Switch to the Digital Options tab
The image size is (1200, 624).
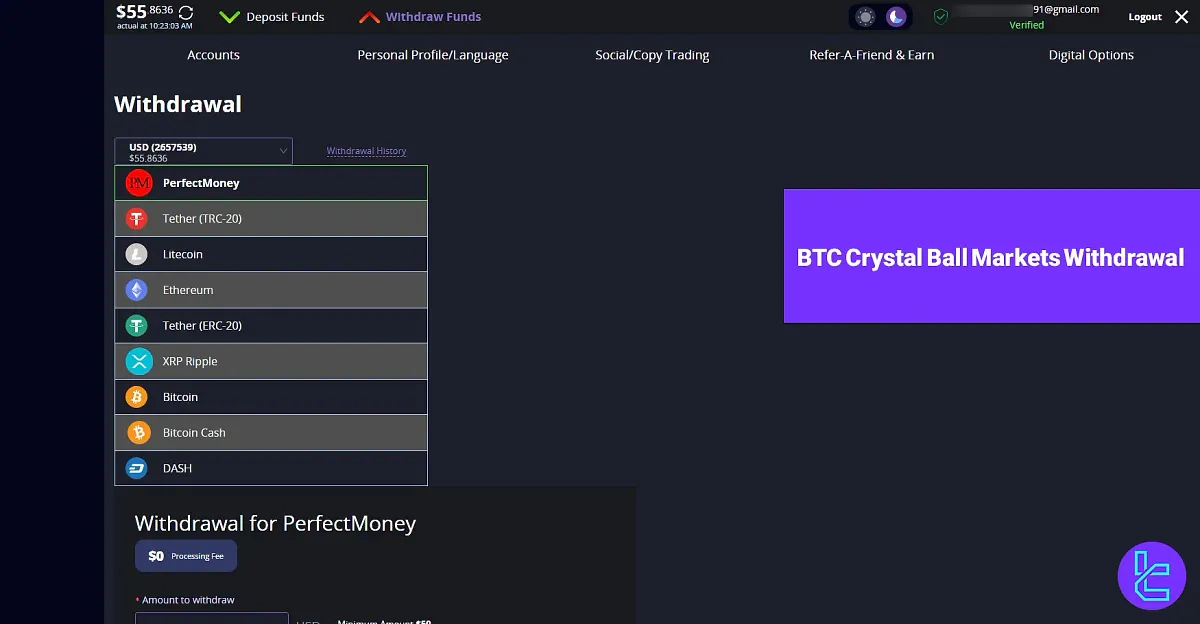[x=1091, y=56]
